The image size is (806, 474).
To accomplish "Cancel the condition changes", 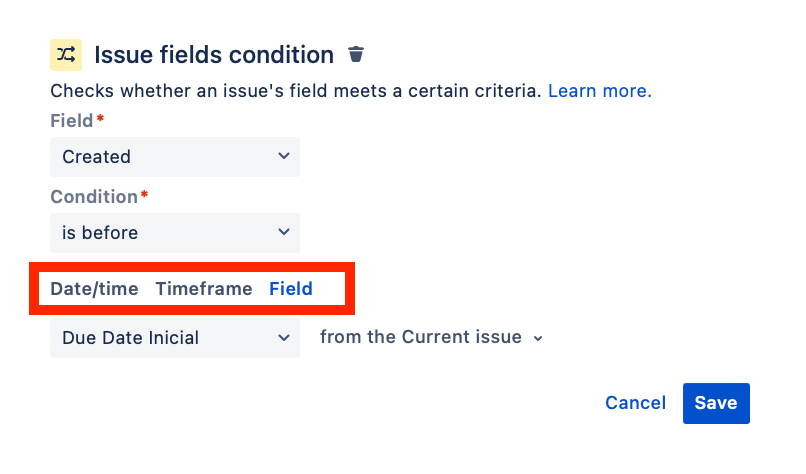I will click(x=635, y=403).
